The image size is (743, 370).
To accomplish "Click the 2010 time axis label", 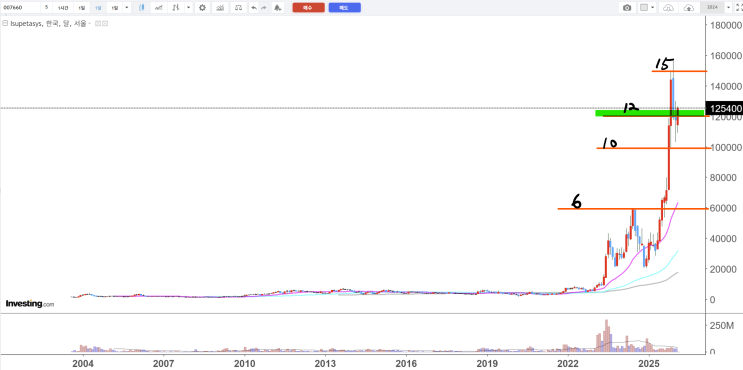I will tap(244, 363).
